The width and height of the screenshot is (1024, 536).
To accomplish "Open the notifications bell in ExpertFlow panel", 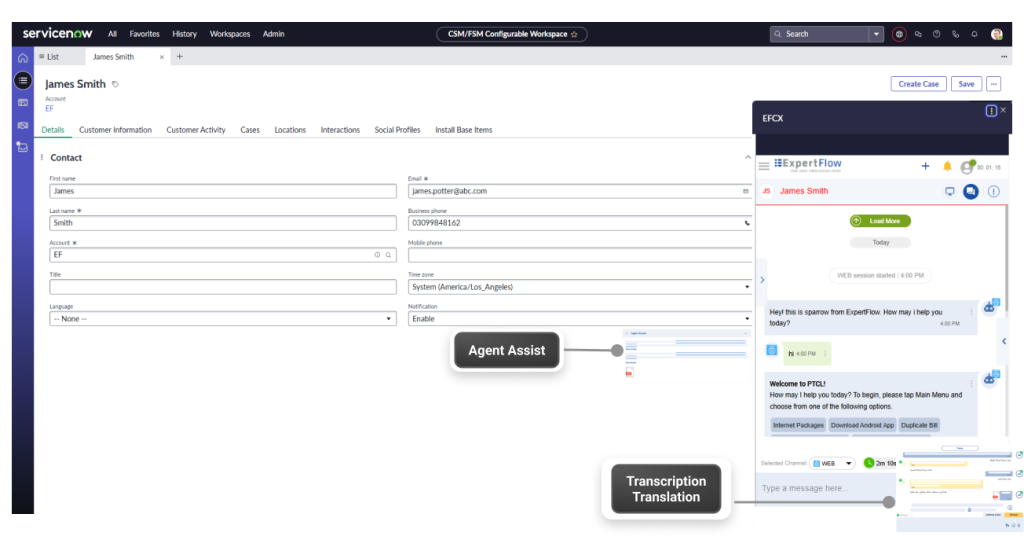I will [947, 166].
